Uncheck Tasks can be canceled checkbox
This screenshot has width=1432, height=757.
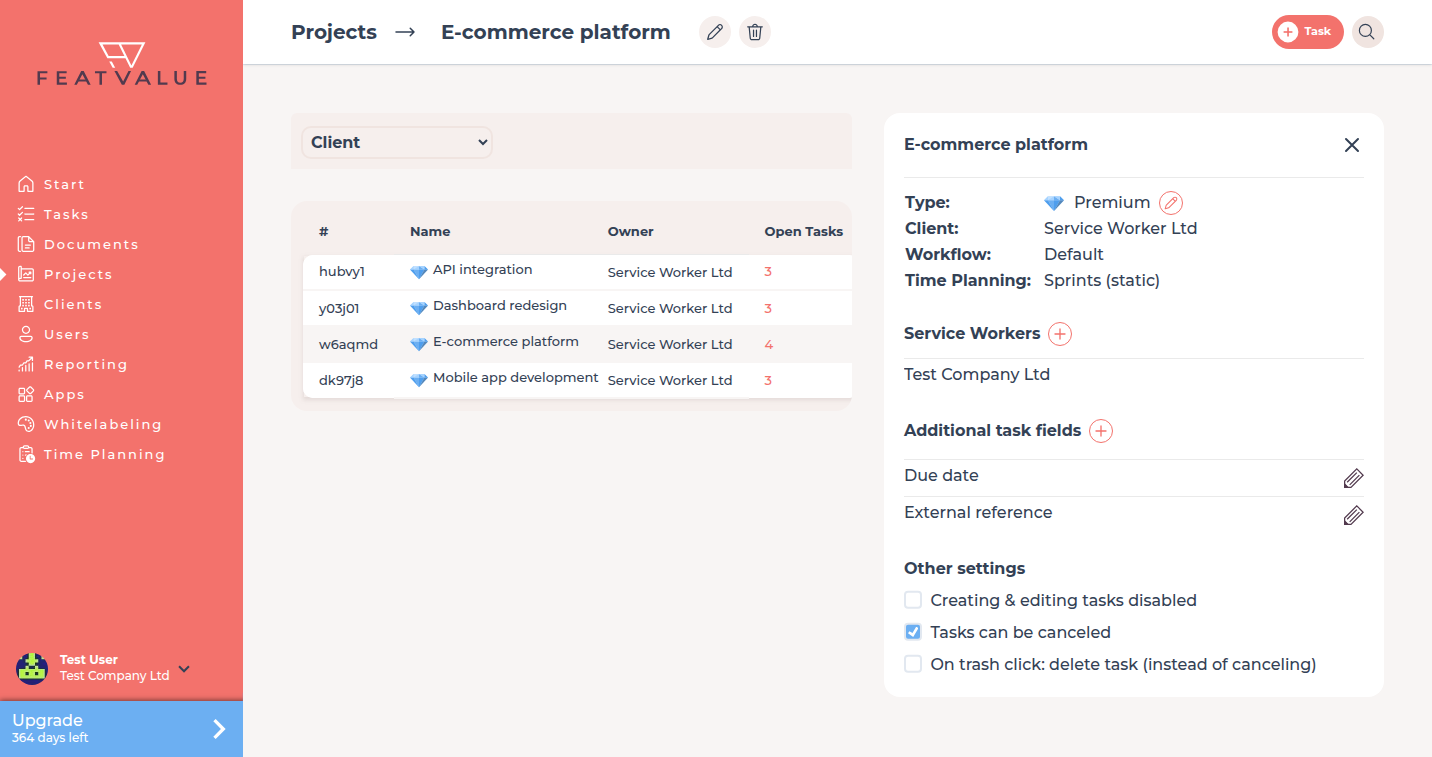(913, 632)
